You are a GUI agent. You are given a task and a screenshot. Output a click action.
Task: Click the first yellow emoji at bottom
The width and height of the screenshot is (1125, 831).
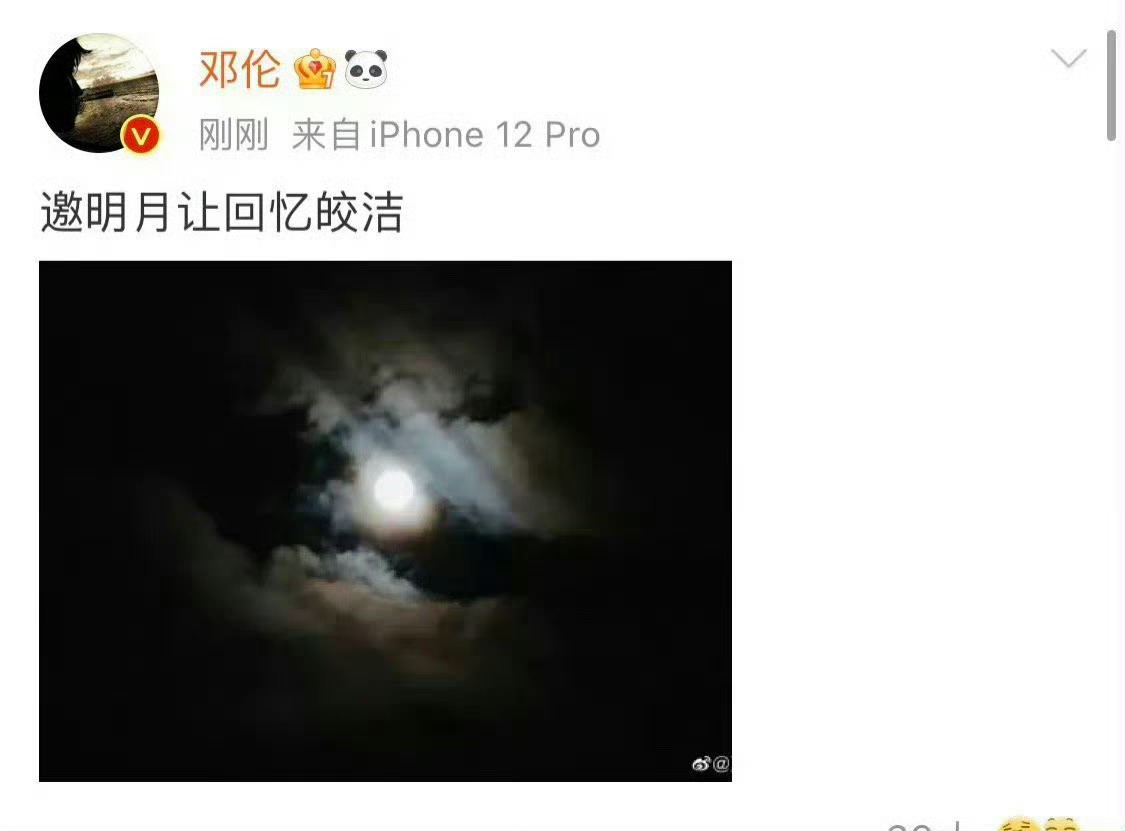(1017, 824)
